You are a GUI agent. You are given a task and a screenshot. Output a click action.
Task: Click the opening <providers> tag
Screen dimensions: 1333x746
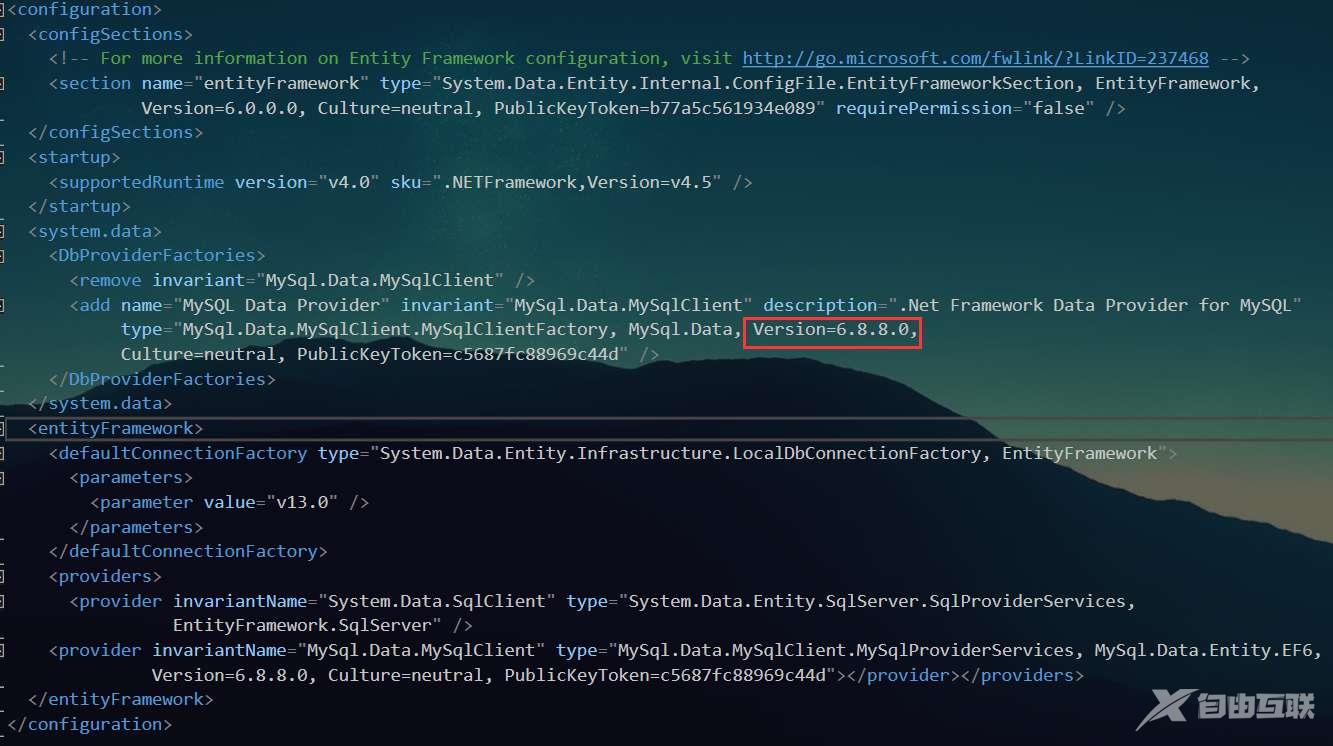pos(106,576)
